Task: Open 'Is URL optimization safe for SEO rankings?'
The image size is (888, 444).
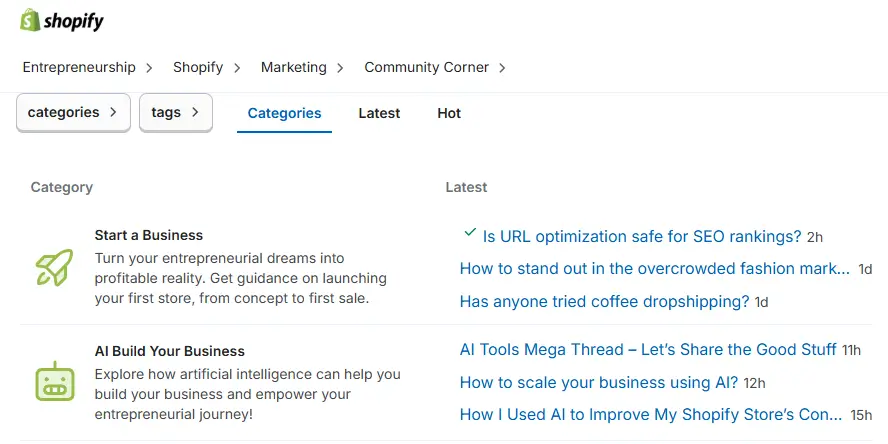Action: (x=641, y=237)
